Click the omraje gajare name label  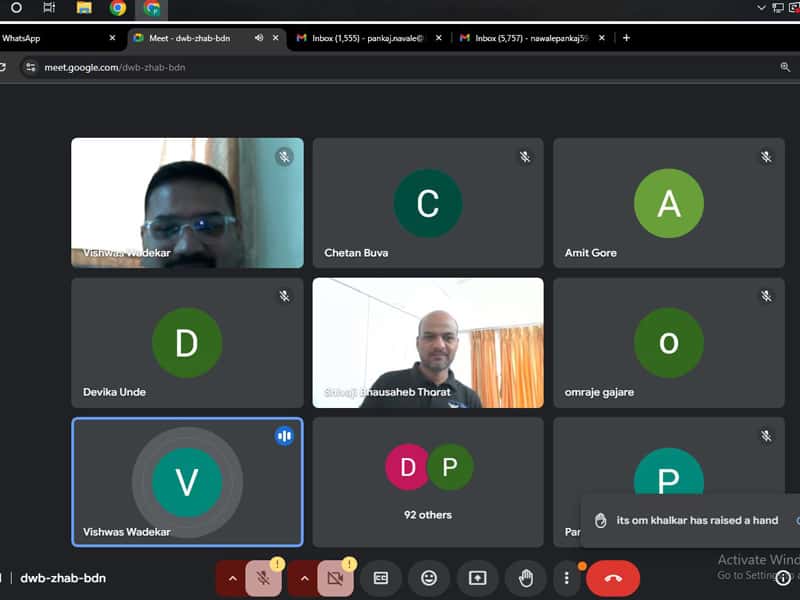pyautogui.click(x=599, y=392)
